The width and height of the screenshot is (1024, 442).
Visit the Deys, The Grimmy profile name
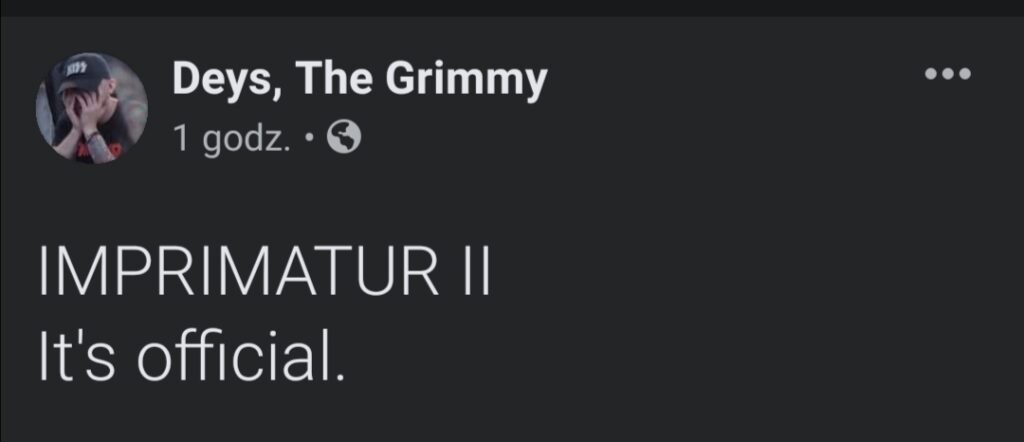pyautogui.click(x=359, y=80)
